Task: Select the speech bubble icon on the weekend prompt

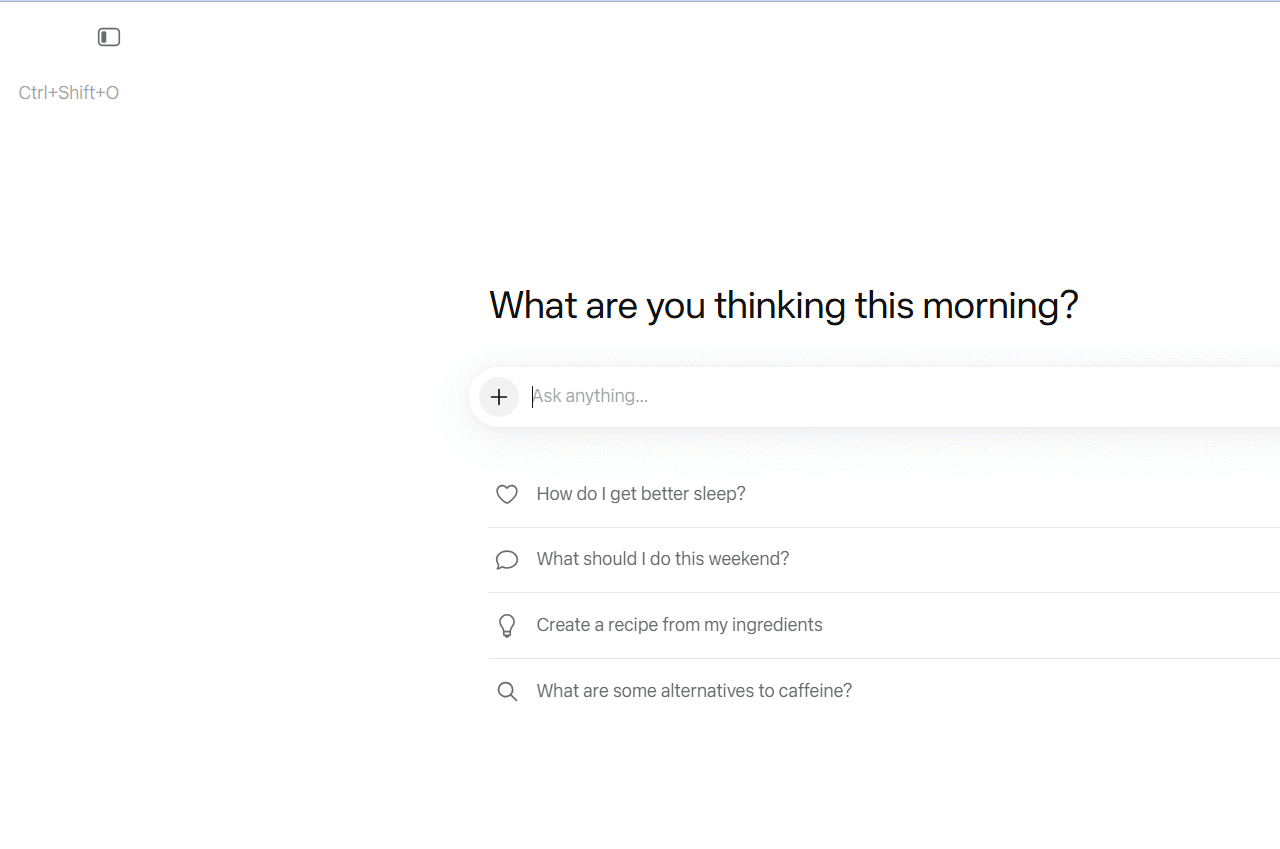Action: [x=507, y=559]
